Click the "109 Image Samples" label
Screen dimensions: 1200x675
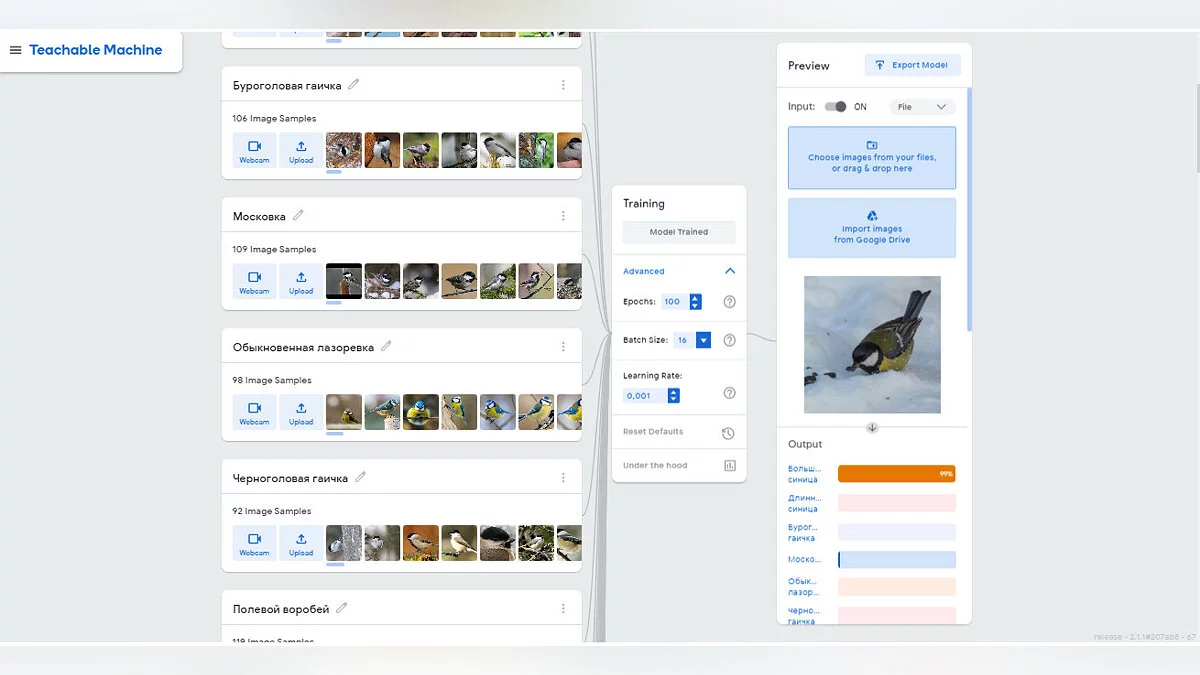(274, 249)
